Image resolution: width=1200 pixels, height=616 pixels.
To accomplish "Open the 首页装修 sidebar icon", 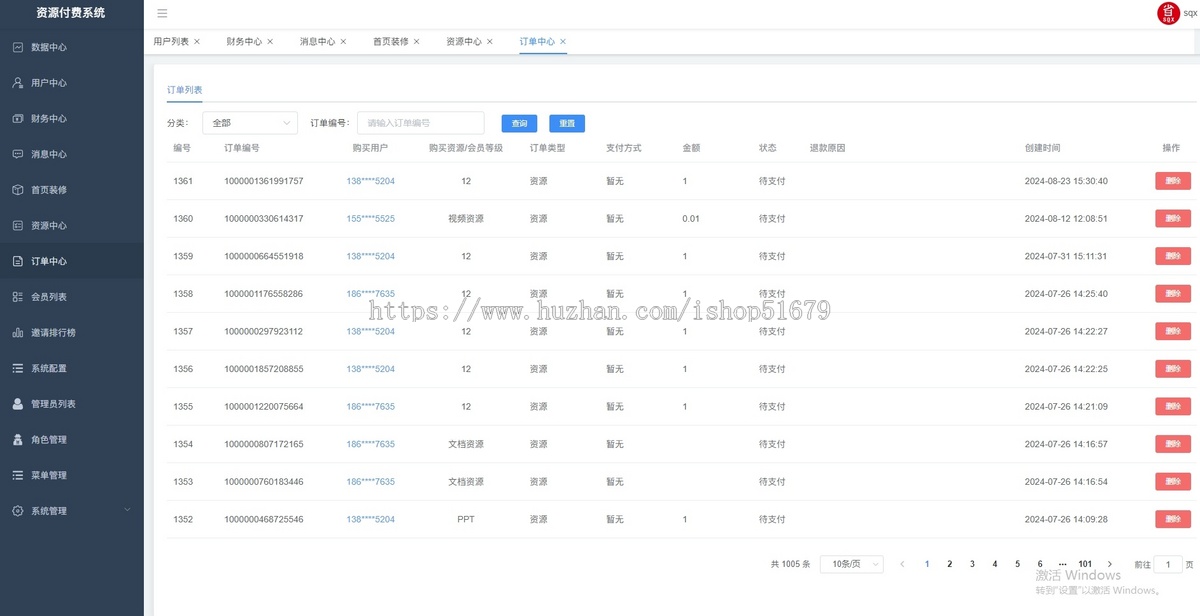I will (x=18, y=190).
